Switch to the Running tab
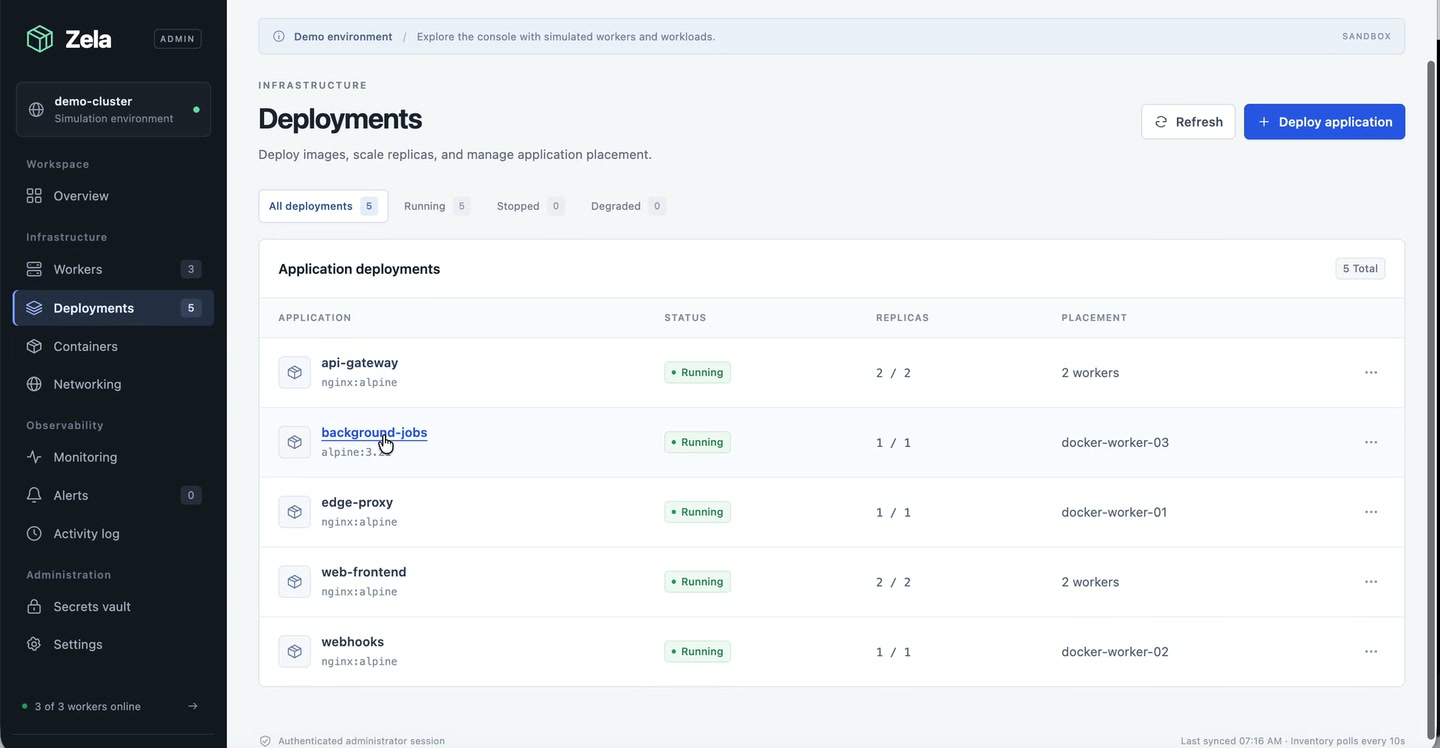Screen dimensions: 1440x748 436,206
